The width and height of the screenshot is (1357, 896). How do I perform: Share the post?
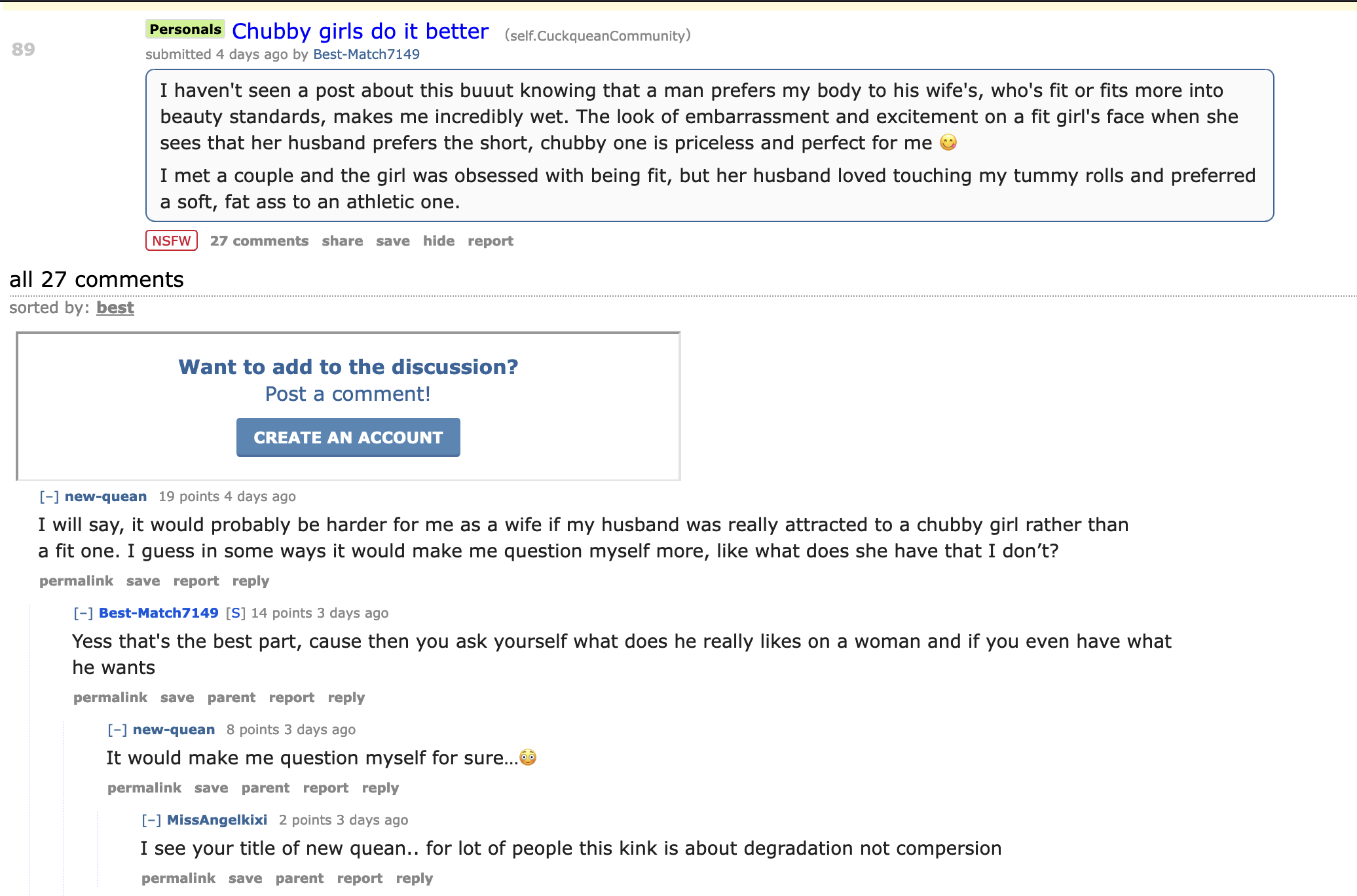tap(342, 241)
